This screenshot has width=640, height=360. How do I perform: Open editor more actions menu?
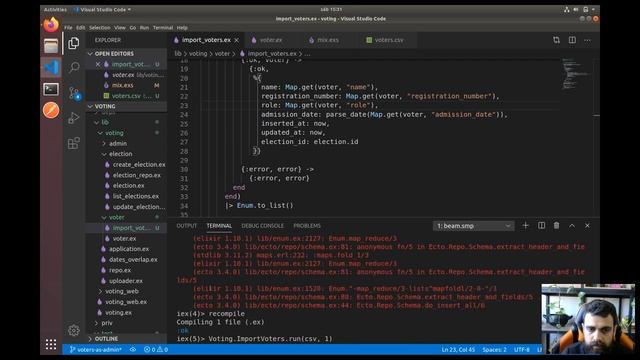pyautogui.click(x=587, y=40)
